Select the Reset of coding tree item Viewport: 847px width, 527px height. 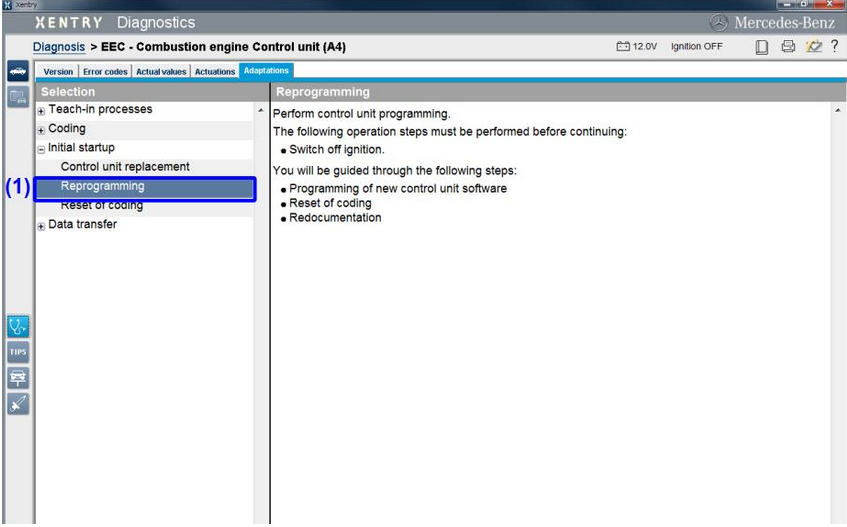[102, 206]
